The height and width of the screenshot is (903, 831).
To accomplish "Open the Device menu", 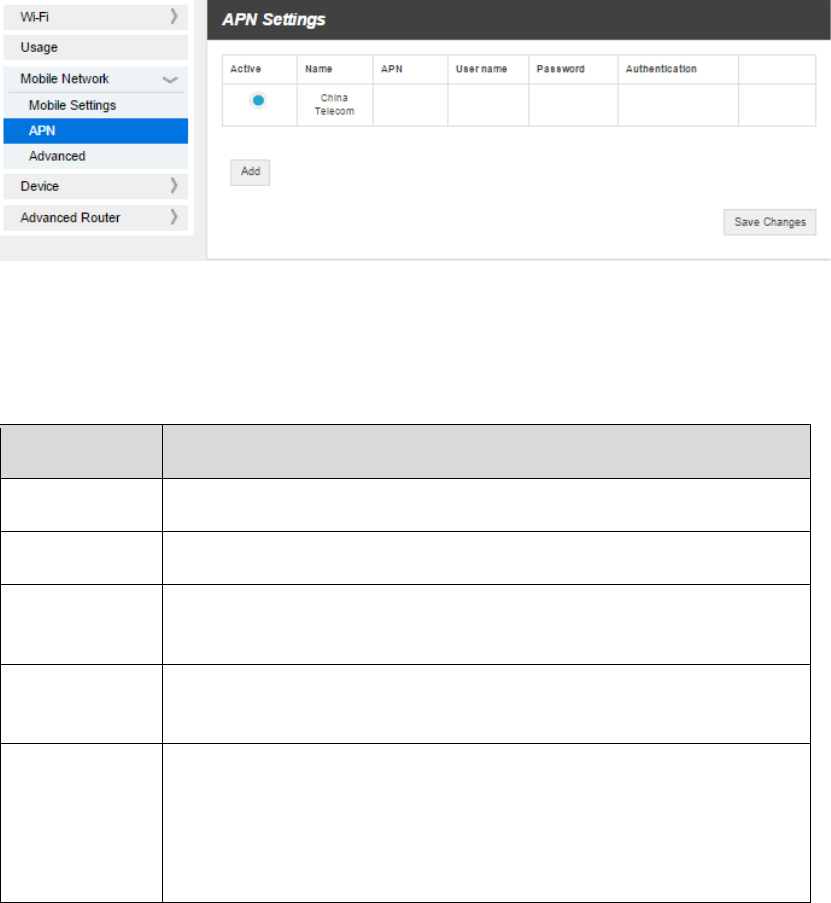I will [96, 186].
